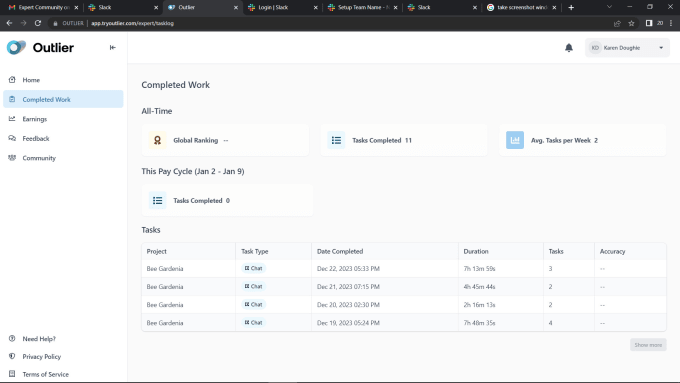680x383 pixels.
Task: Click the Outlier logo icon
Action: (16, 47)
